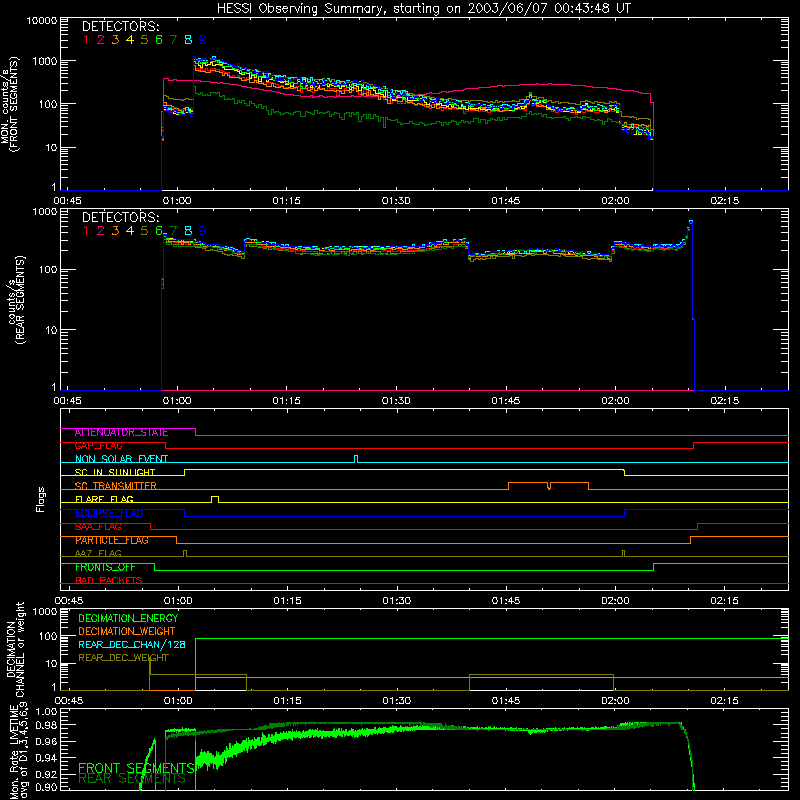Click the PARTICLE_FLAG label
The image size is (800, 800).
tap(112, 540)
